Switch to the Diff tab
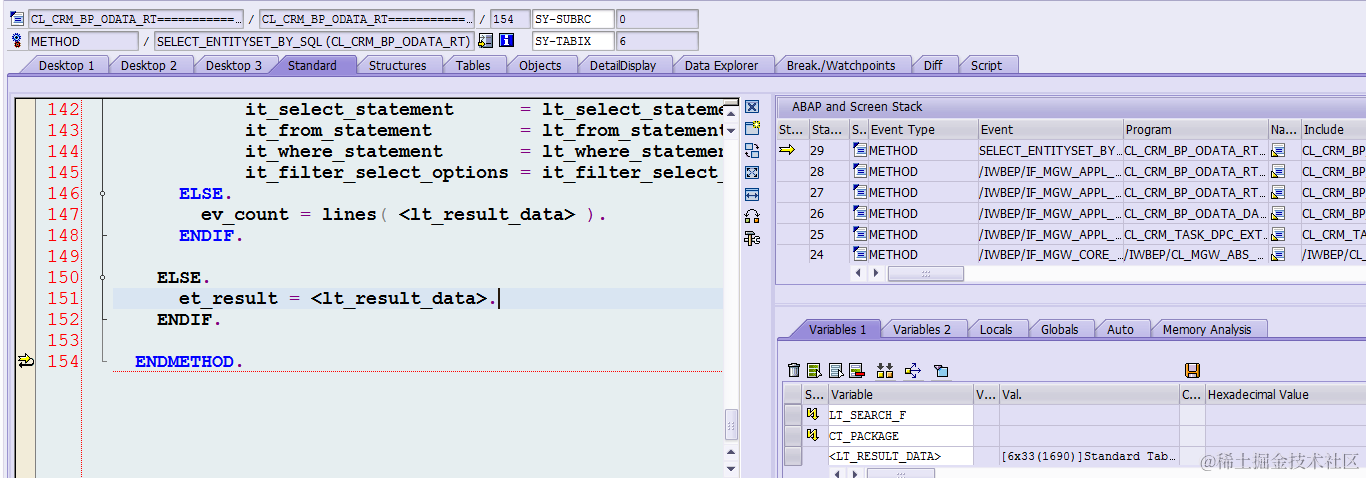Image resolution: width=1366 pixels, height=478 pixels. click(932, 65)
